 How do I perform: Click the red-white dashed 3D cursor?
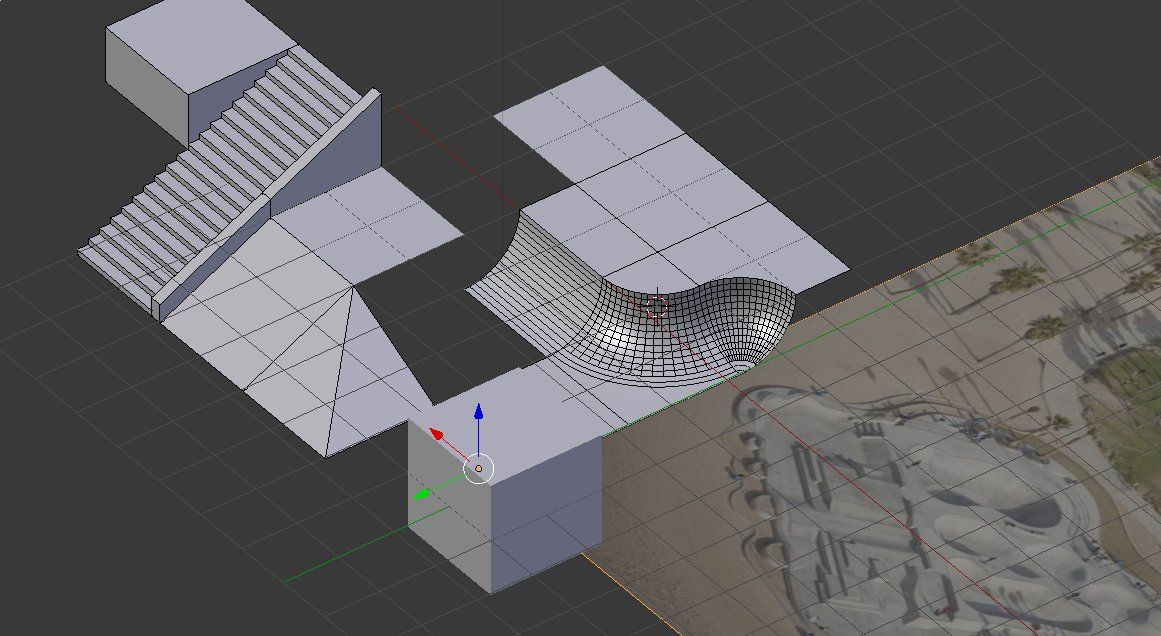(x=656, y=306)
